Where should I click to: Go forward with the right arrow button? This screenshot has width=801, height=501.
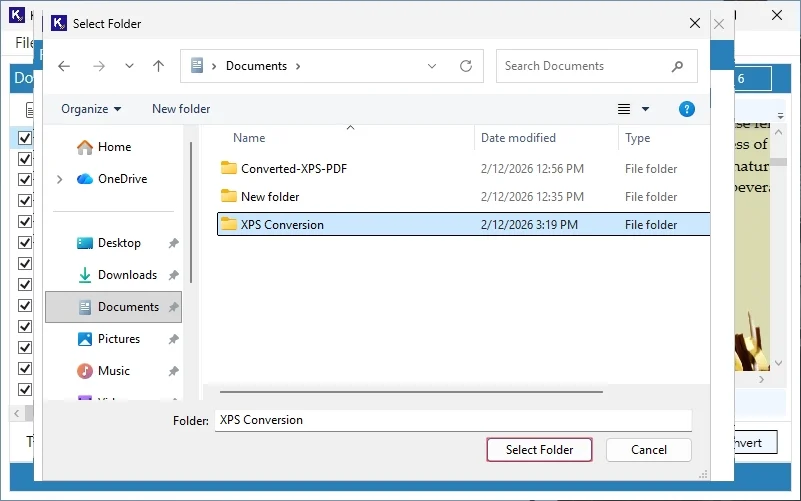pos(99,66)
